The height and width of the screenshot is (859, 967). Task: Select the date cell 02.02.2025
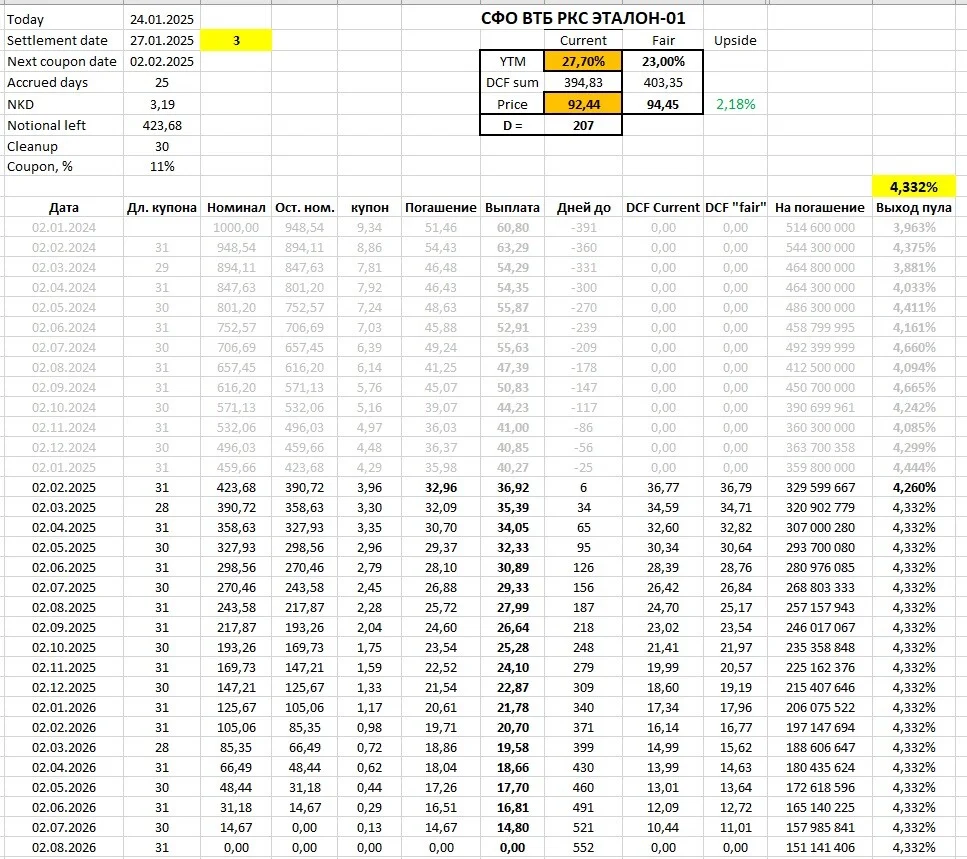coord(64,488)
